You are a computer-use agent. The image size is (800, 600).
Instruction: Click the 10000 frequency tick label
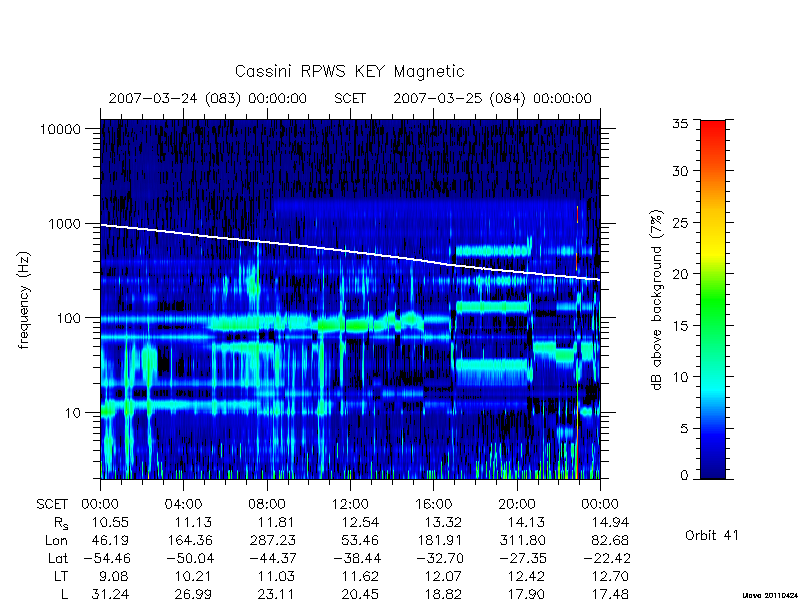(60, 130)
